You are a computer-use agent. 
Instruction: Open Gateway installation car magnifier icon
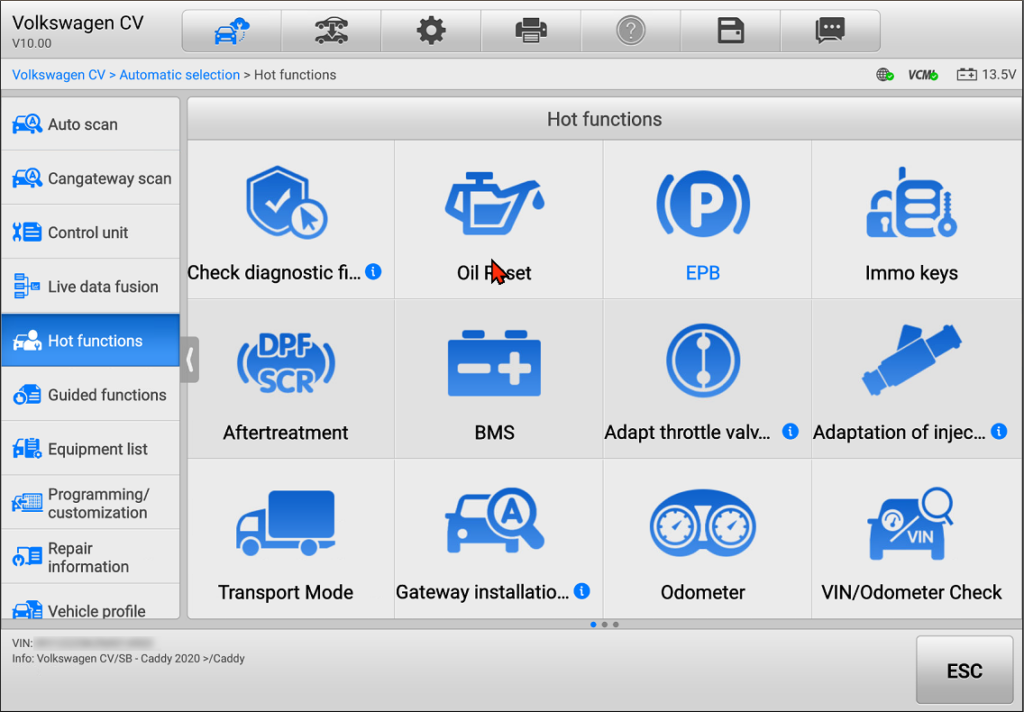(x=494, y=521)
